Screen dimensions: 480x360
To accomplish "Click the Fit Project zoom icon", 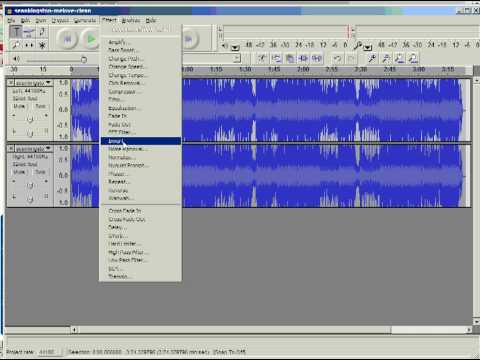I will coord(413,59).
